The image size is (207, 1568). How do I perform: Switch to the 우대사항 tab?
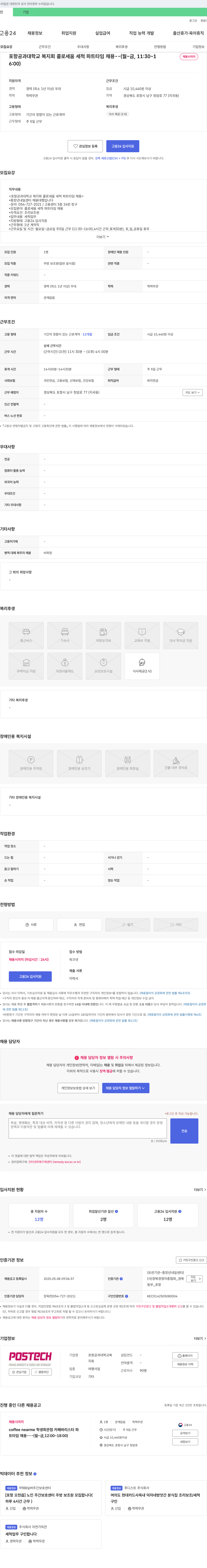coord(83,47)
